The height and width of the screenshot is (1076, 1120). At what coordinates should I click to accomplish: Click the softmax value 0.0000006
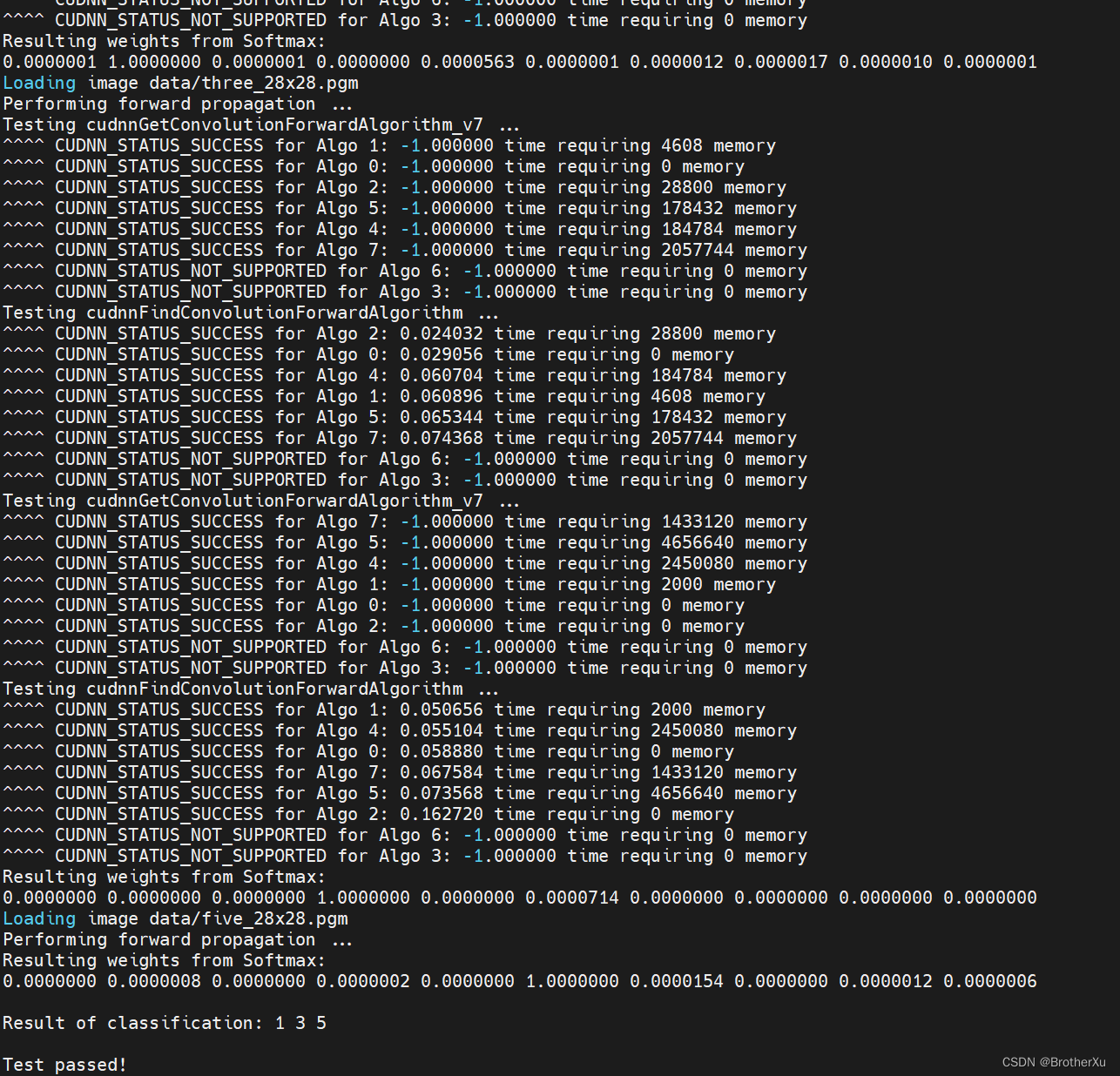pos(990,982)
